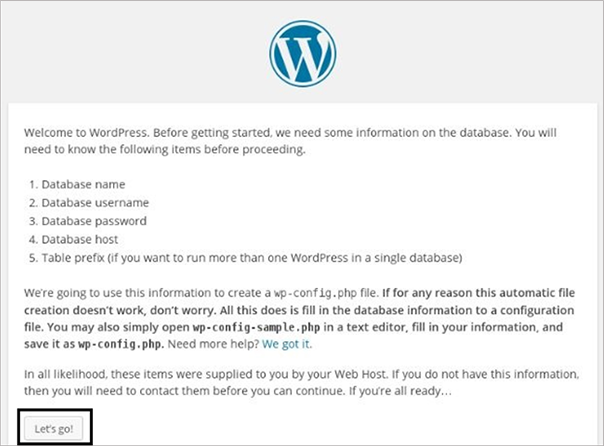Click the bold 'save it as wp-config.php' text
Screen dimensions: 604x446
click(x=94, y=344)
